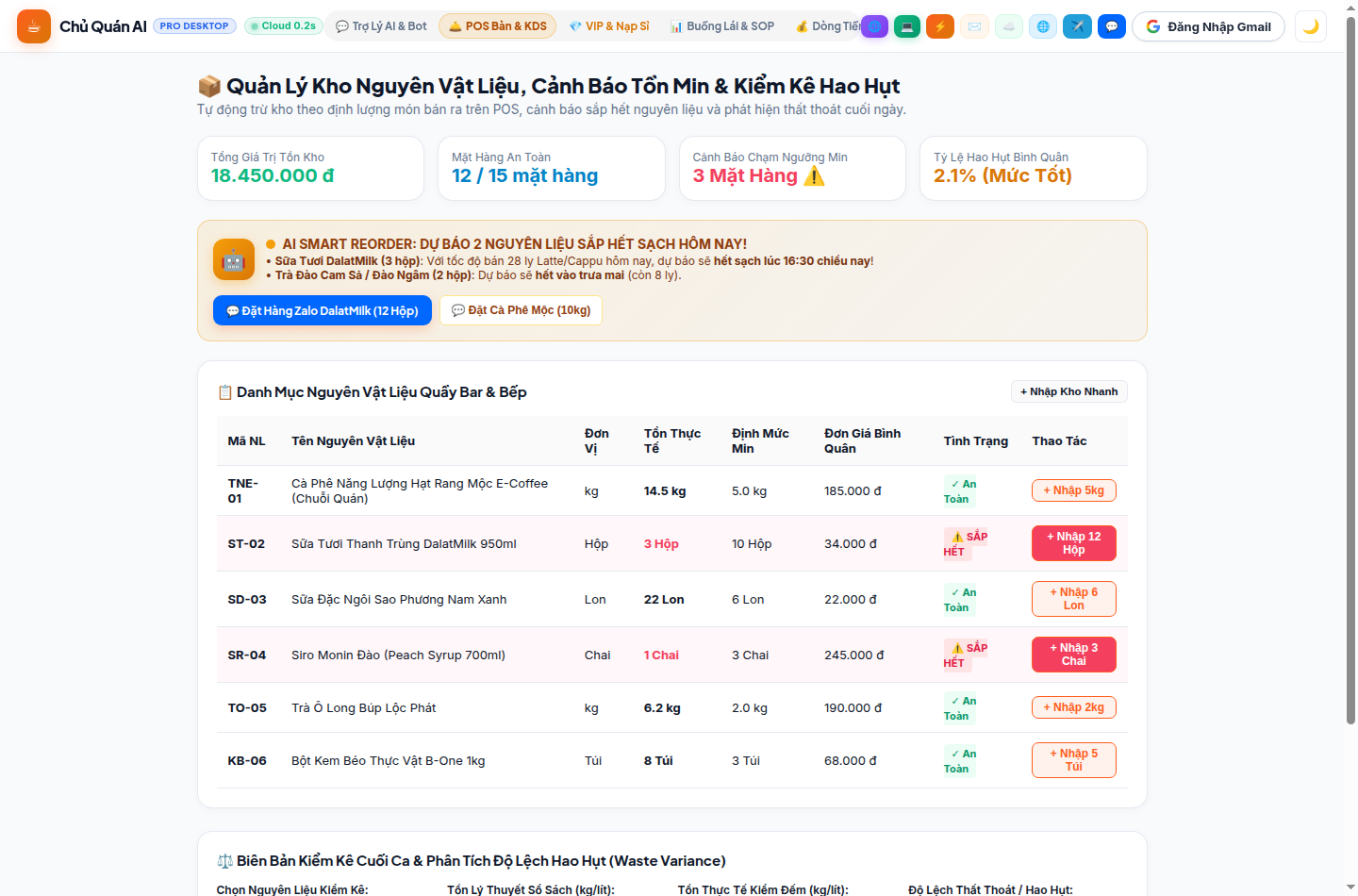Restock syrup with + Nhập 3 Chai
Viewport: 1358px width, 896px height.
[x=1074, y=655]
